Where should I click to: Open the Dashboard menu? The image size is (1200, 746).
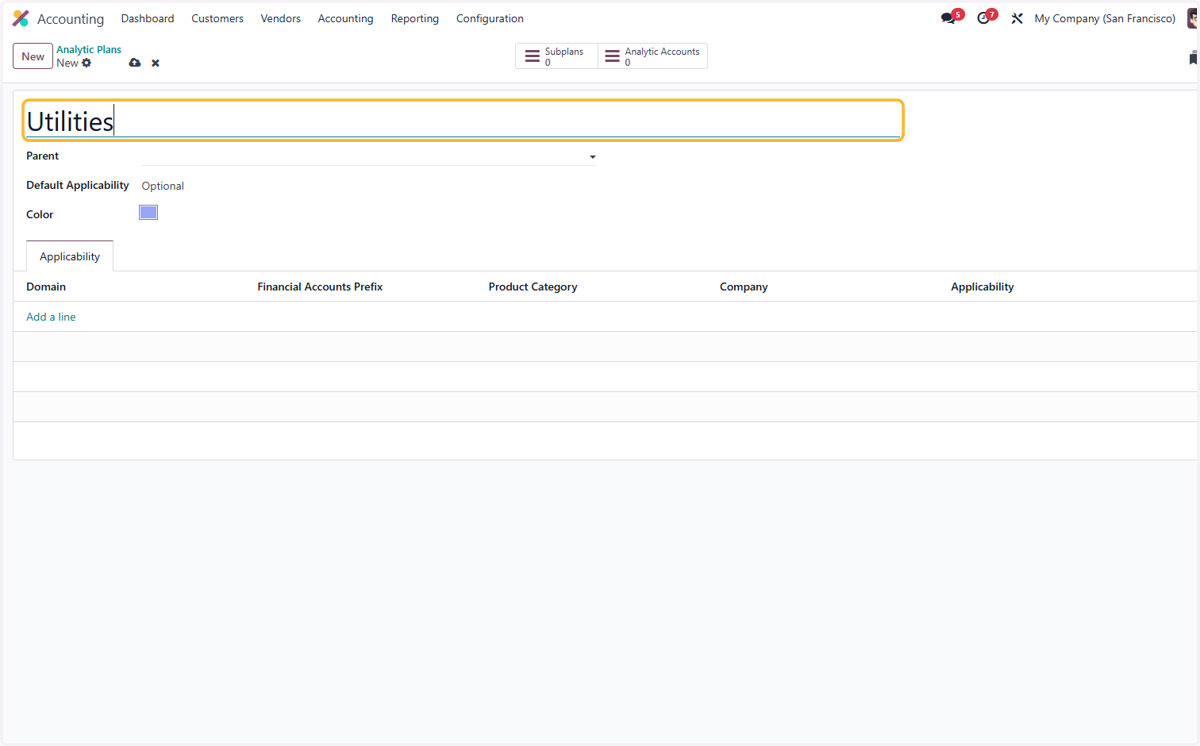pos(147,19)
